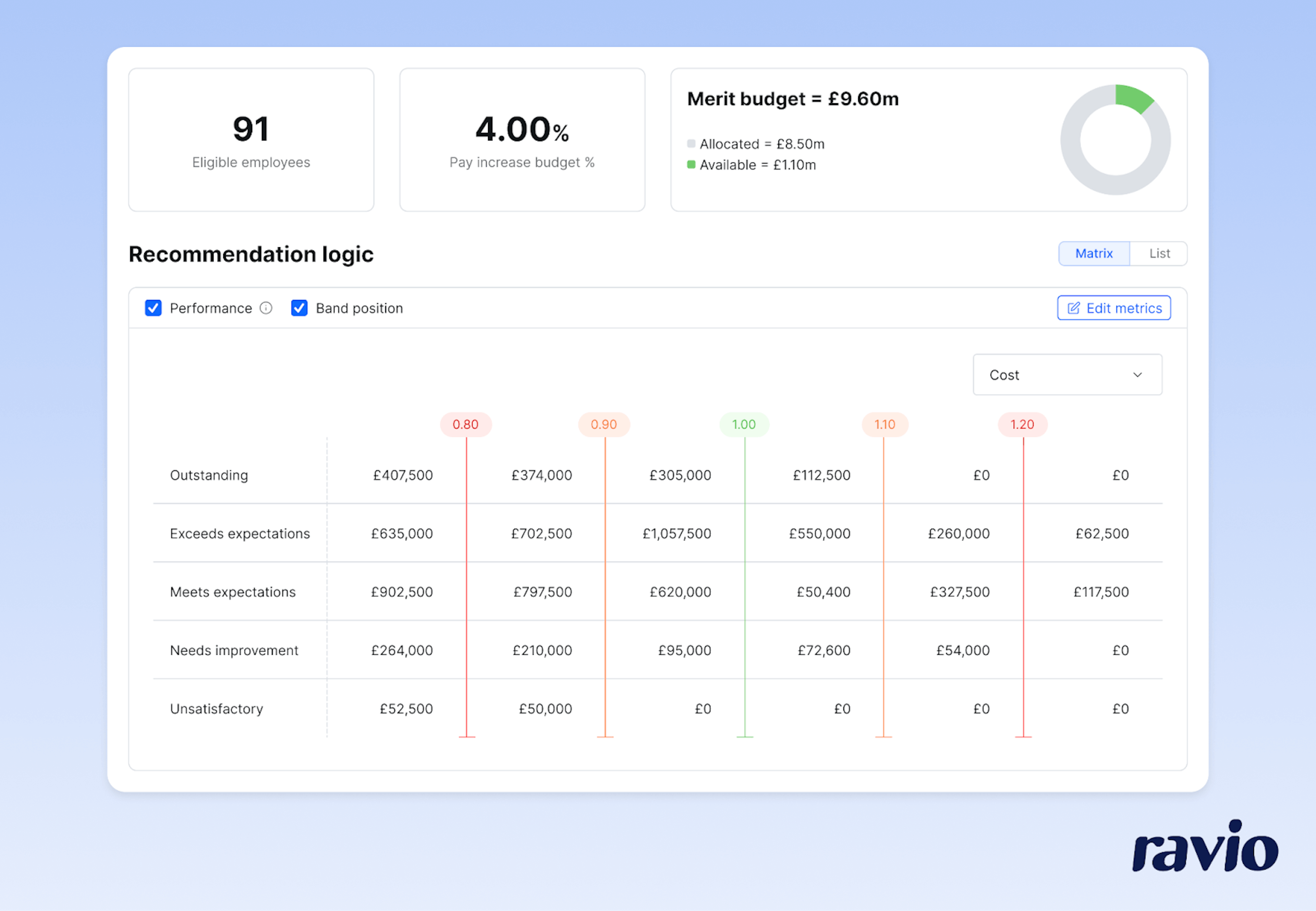Click the 1.00 band position marker
The image size is (1316, 911).
(x=744, y=424)
